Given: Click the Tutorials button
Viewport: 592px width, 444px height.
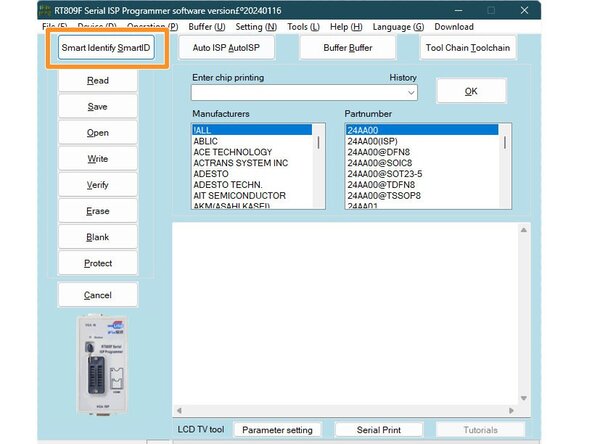Looking at the screenshot, I should point(480,430).
